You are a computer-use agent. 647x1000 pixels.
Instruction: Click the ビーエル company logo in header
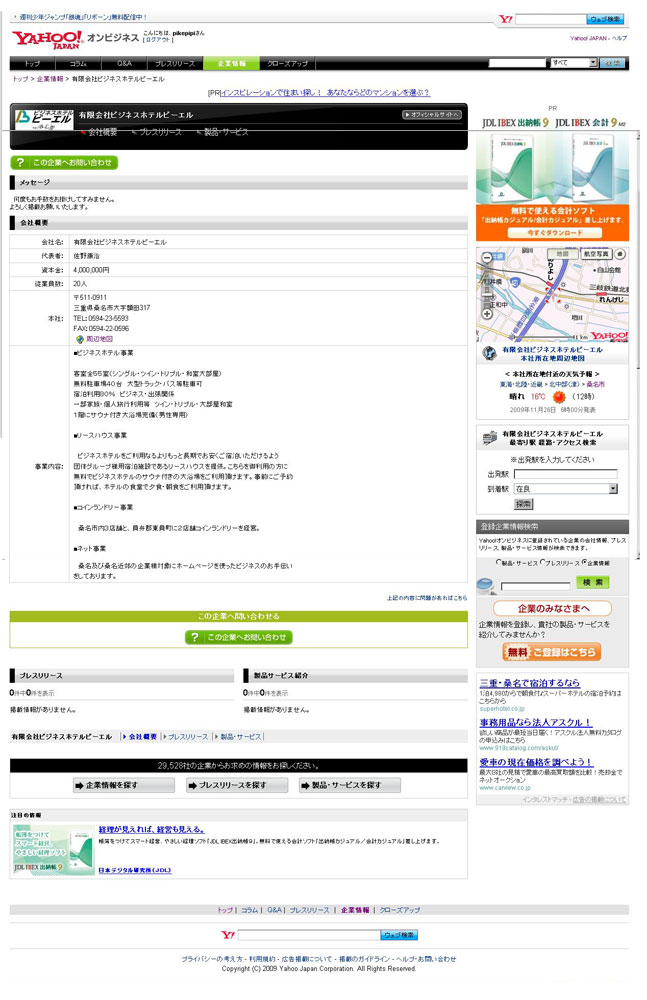pos(43,119)
